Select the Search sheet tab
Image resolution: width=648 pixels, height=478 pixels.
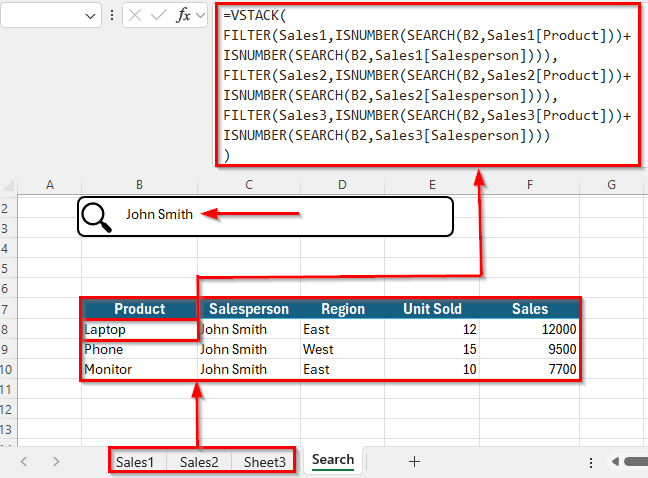(333, 460)
